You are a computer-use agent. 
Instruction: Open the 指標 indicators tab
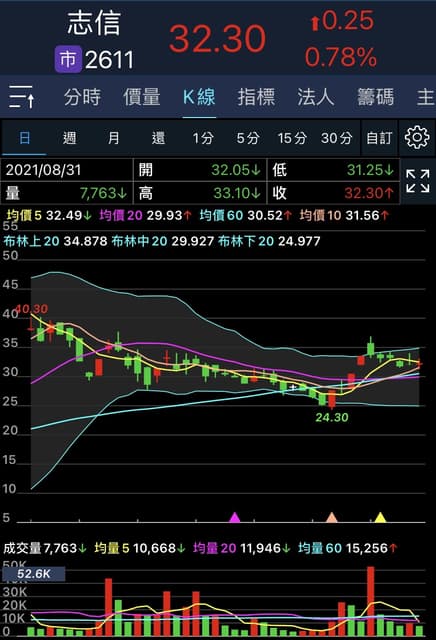pos(256,97)
